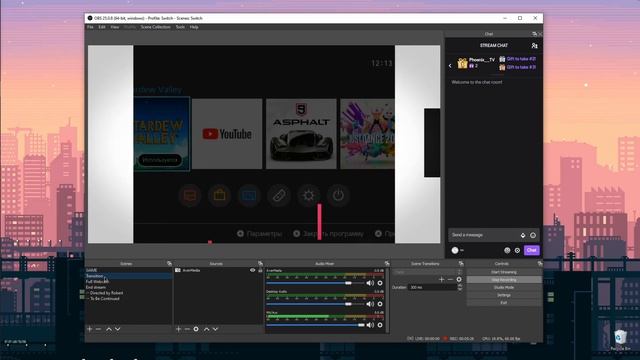
Task: Add a new scene with plus icon
Action: click(x=89, y=329)
